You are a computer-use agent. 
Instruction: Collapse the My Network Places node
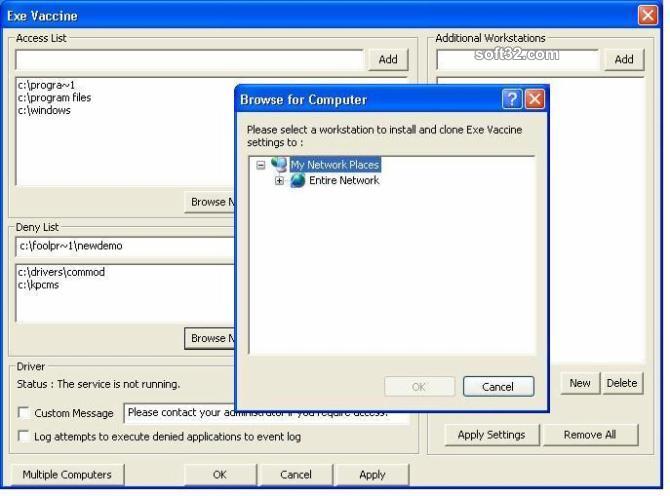click(x=261, y=165)
